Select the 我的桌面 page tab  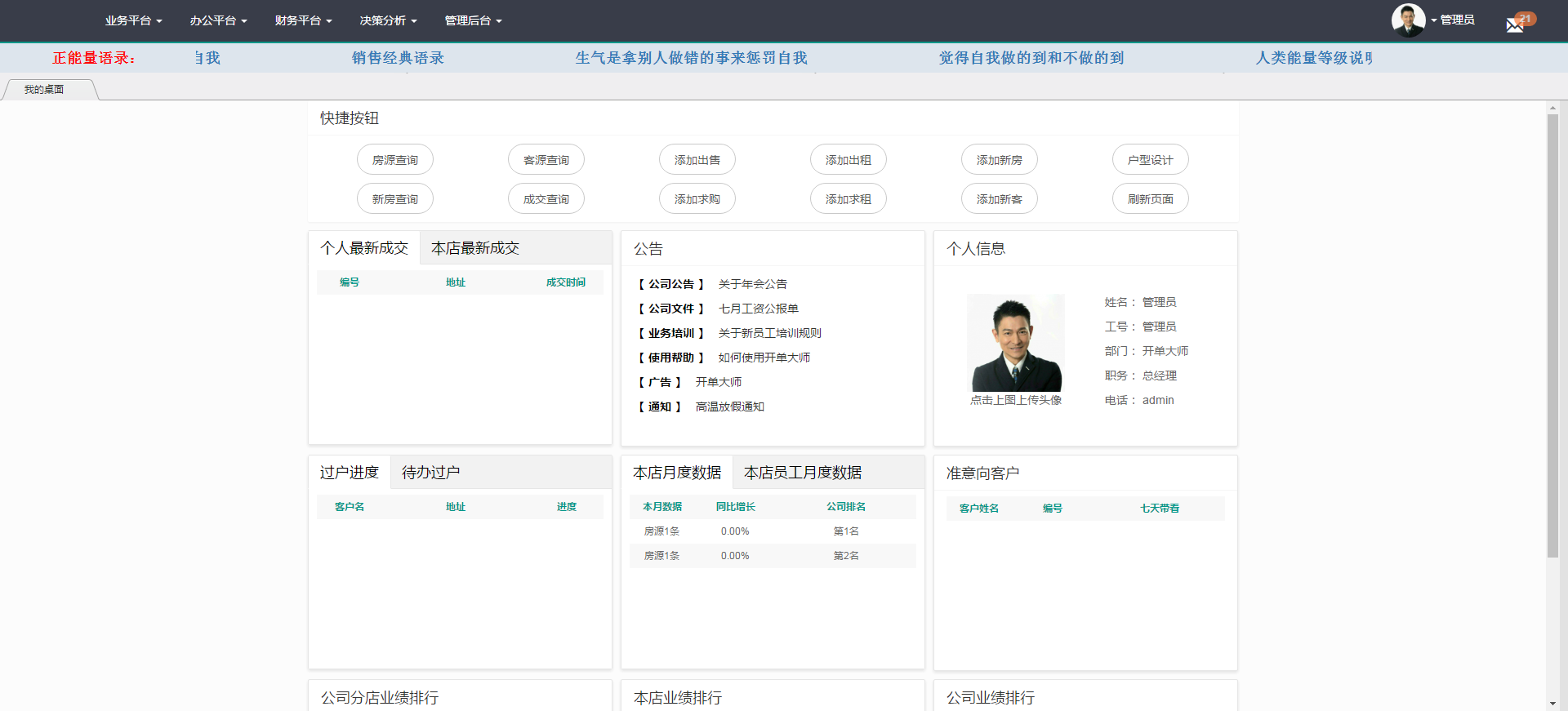(44, 90)
